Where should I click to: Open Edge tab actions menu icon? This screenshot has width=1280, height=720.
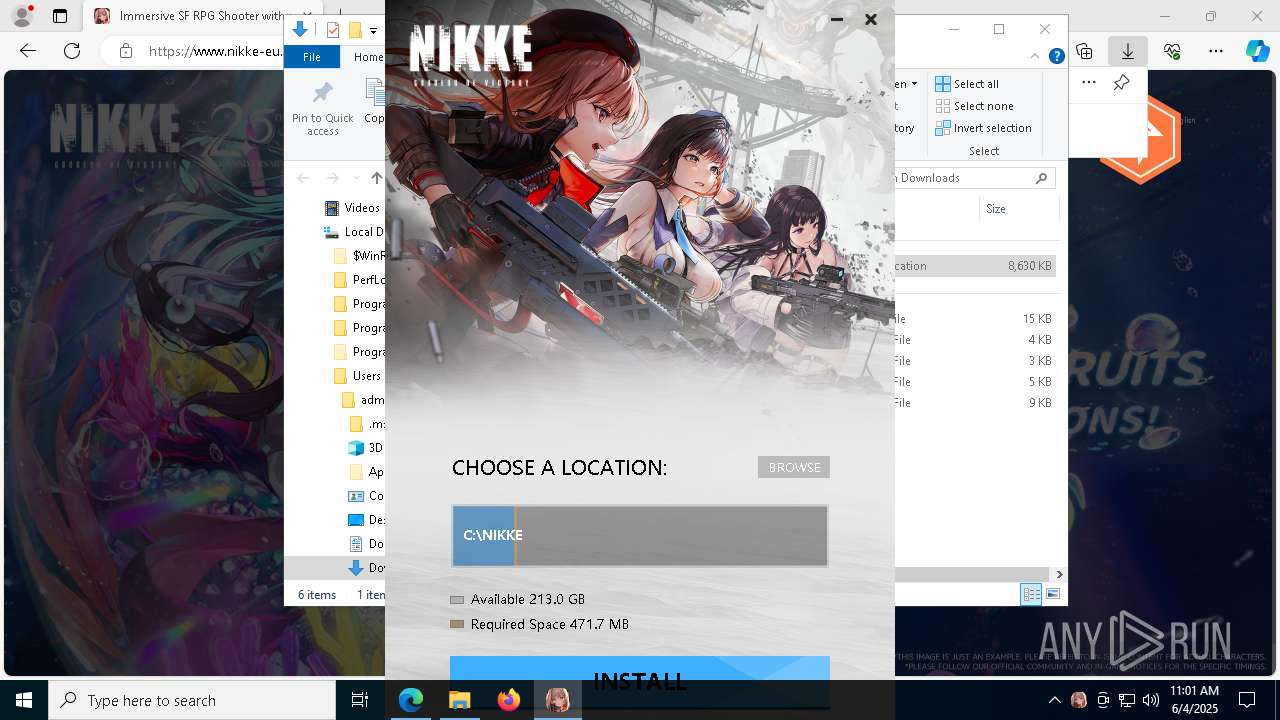coord(60,16)
